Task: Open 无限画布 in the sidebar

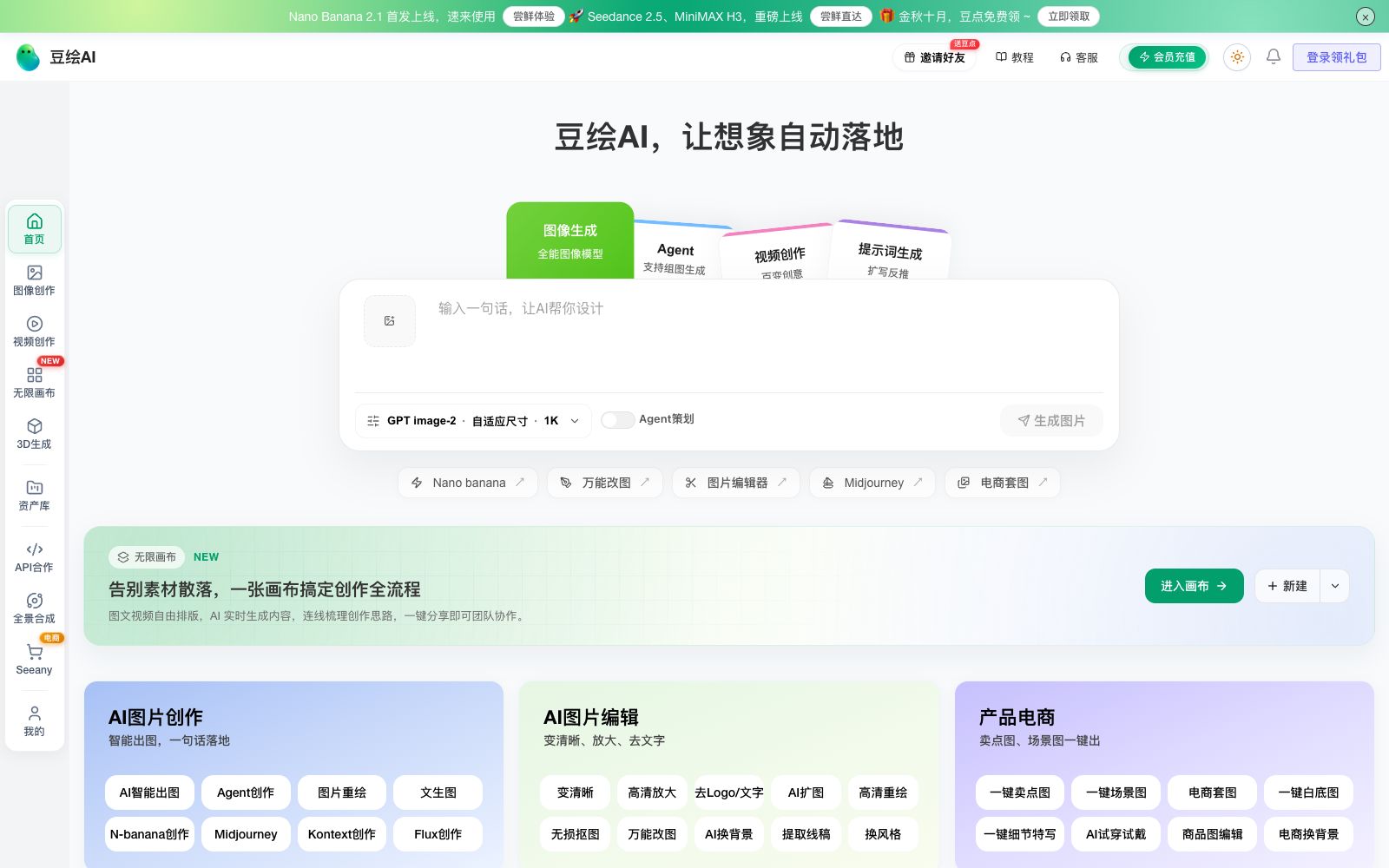Action: pyautogui.click(x=35, y=383)
